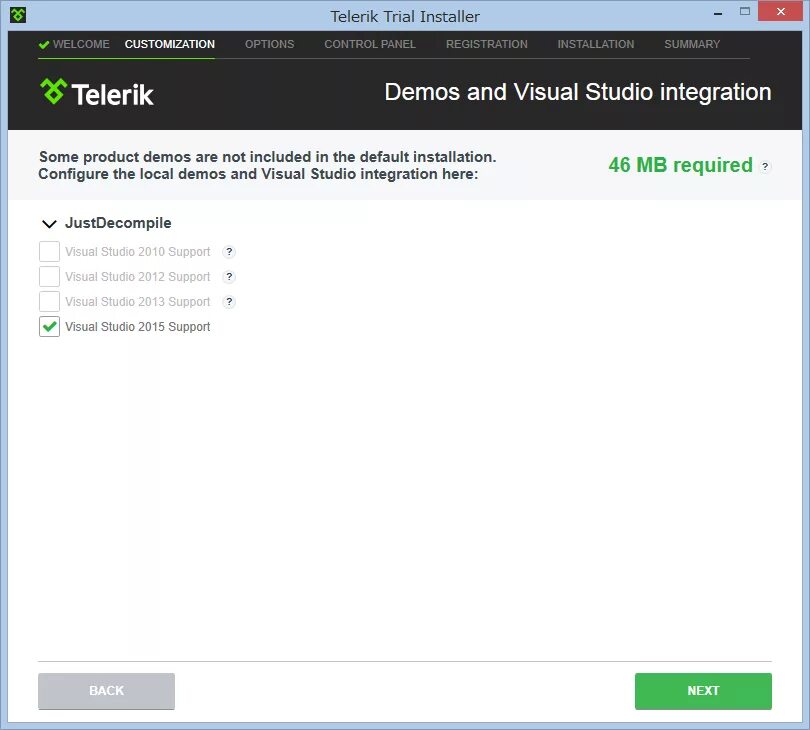
Task: Click the Visual Studio 2012 Support label
Action: tap(137, 276)
